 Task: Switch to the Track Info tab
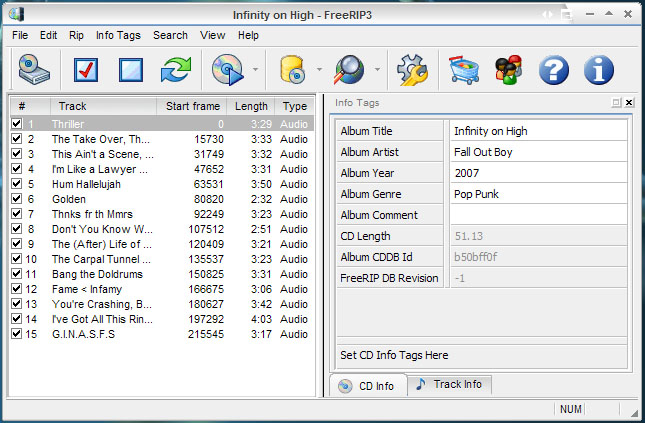[x=450, y=384]
